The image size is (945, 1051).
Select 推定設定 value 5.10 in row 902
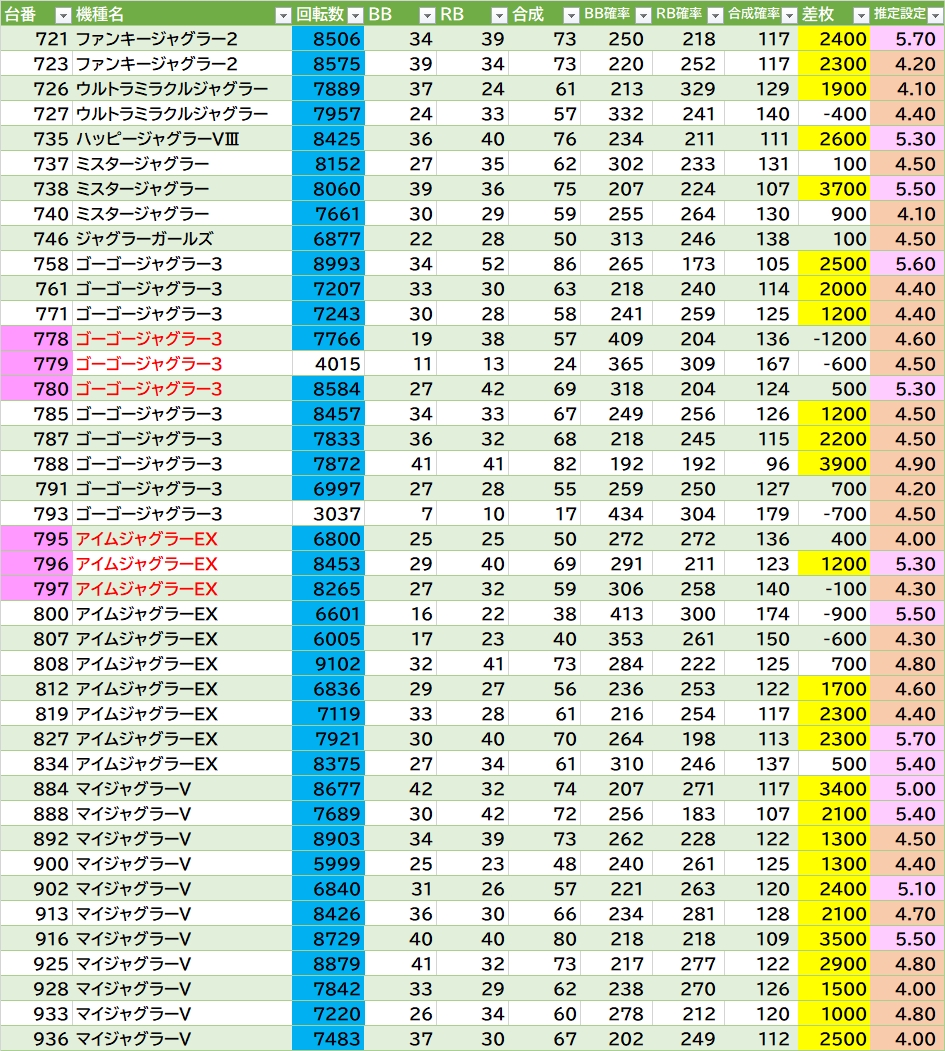click(x=907, y=889)
